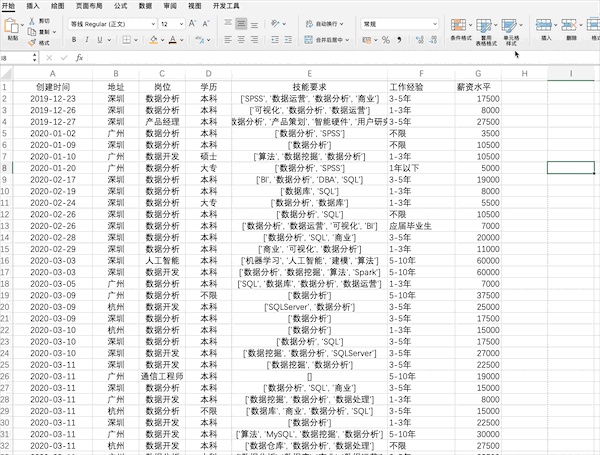
Task: Click the fx insert function icon
Action: pos(79,58)
